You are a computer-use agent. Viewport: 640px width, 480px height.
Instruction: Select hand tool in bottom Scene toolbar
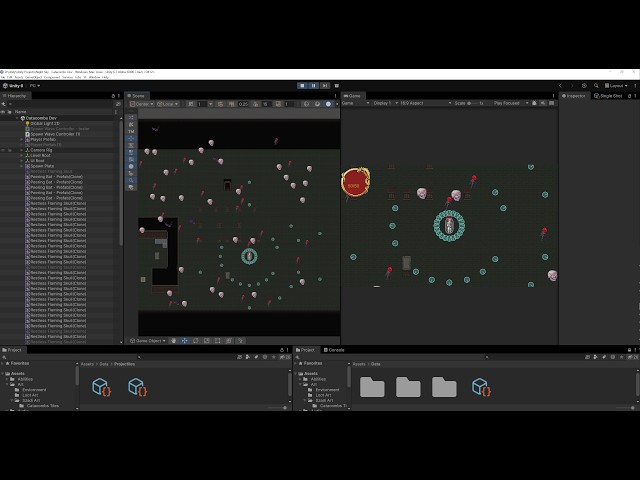173,340
